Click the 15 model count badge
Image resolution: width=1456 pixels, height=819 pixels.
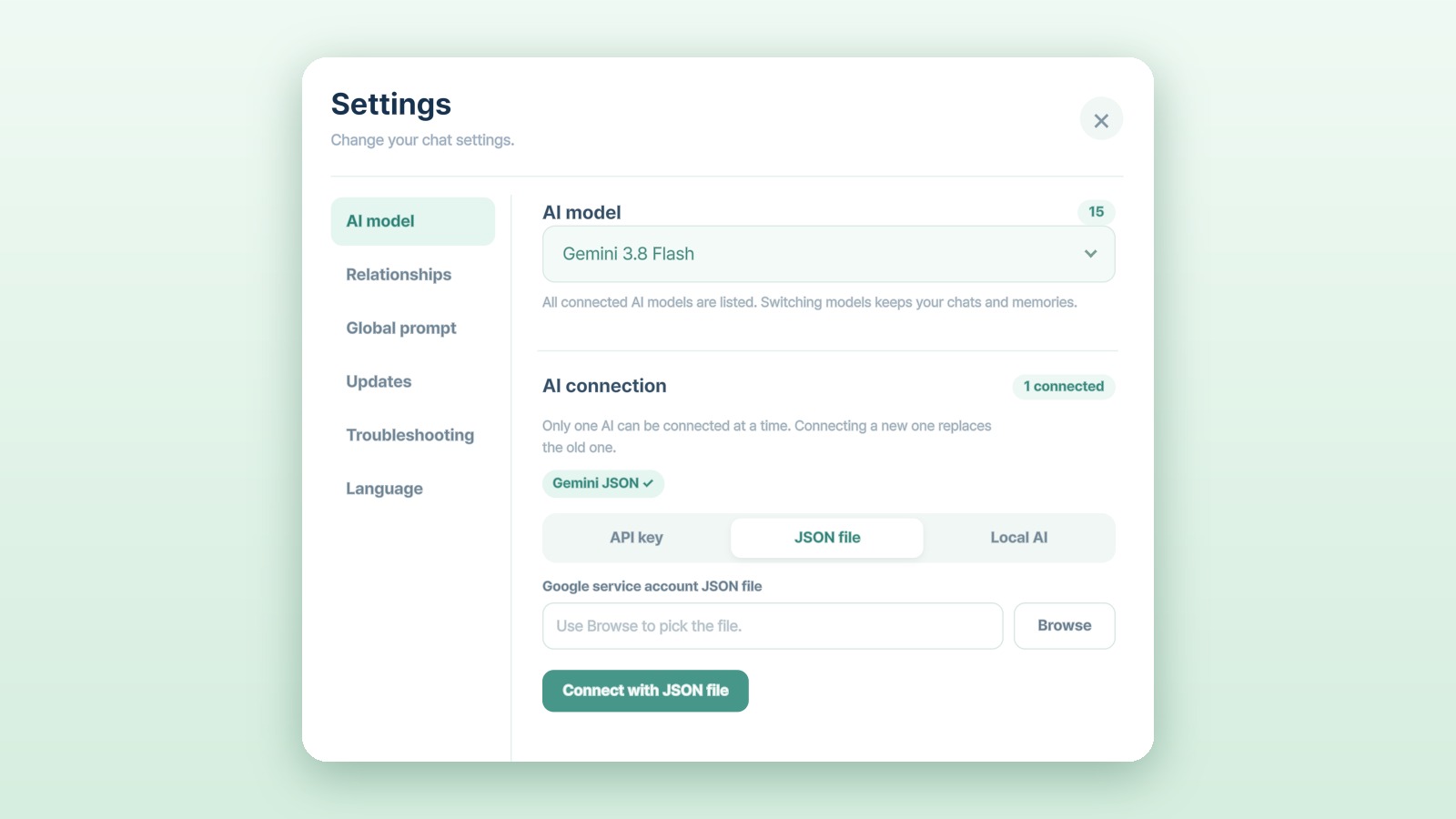(1097, 212)
